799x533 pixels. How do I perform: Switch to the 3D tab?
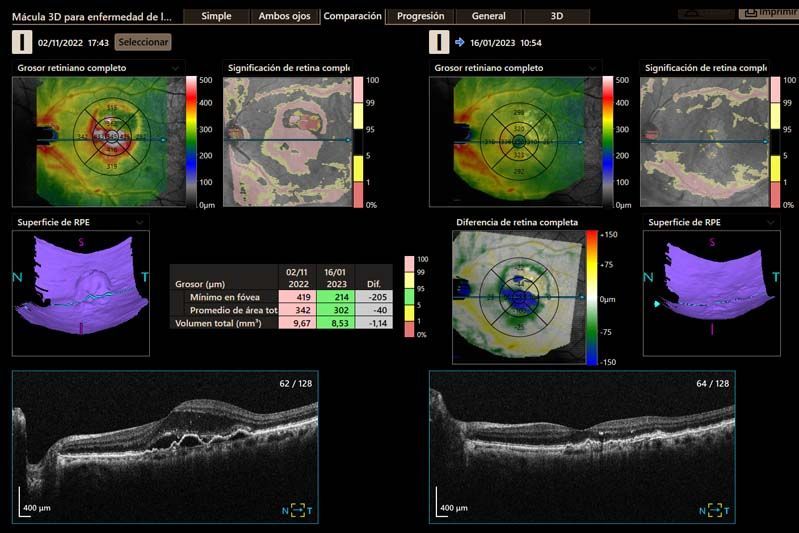pos(556,16)
